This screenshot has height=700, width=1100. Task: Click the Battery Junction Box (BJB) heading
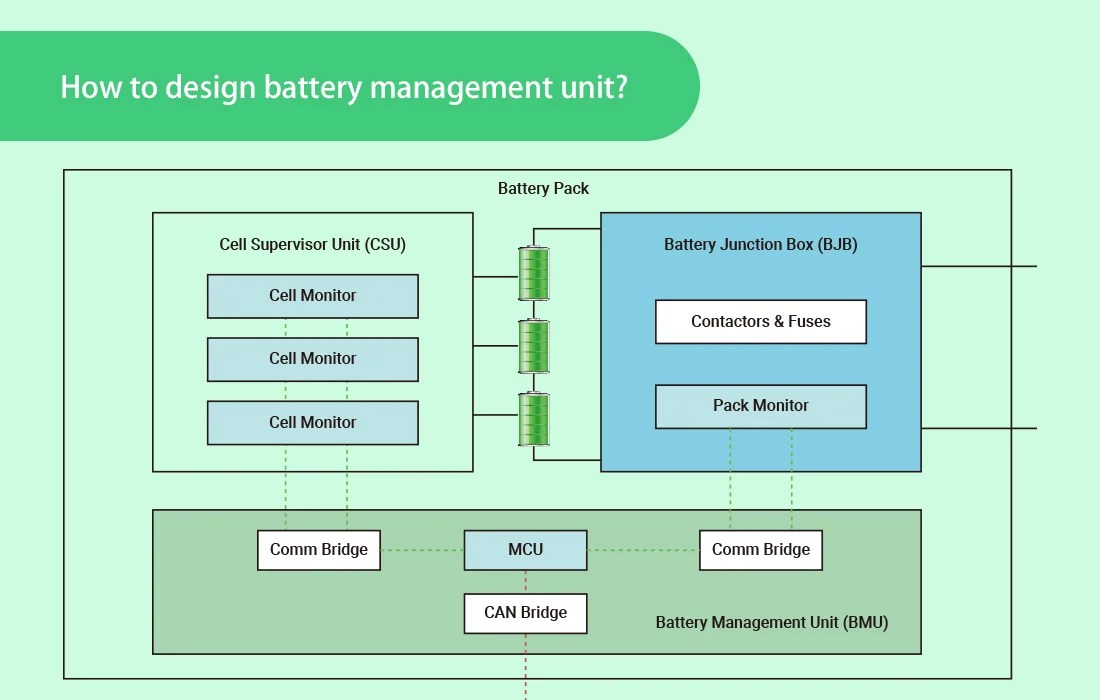point(760,244)
